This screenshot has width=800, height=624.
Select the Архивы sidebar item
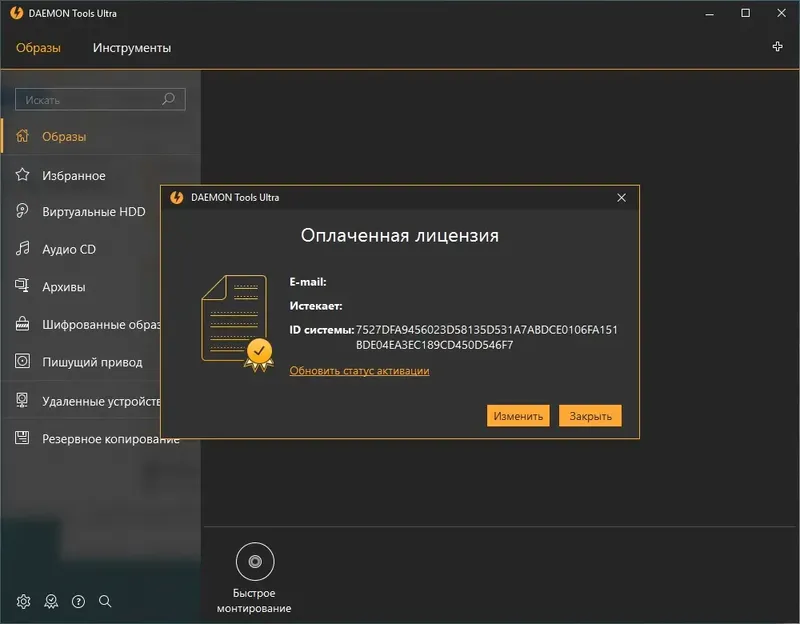tap(65, 287)
